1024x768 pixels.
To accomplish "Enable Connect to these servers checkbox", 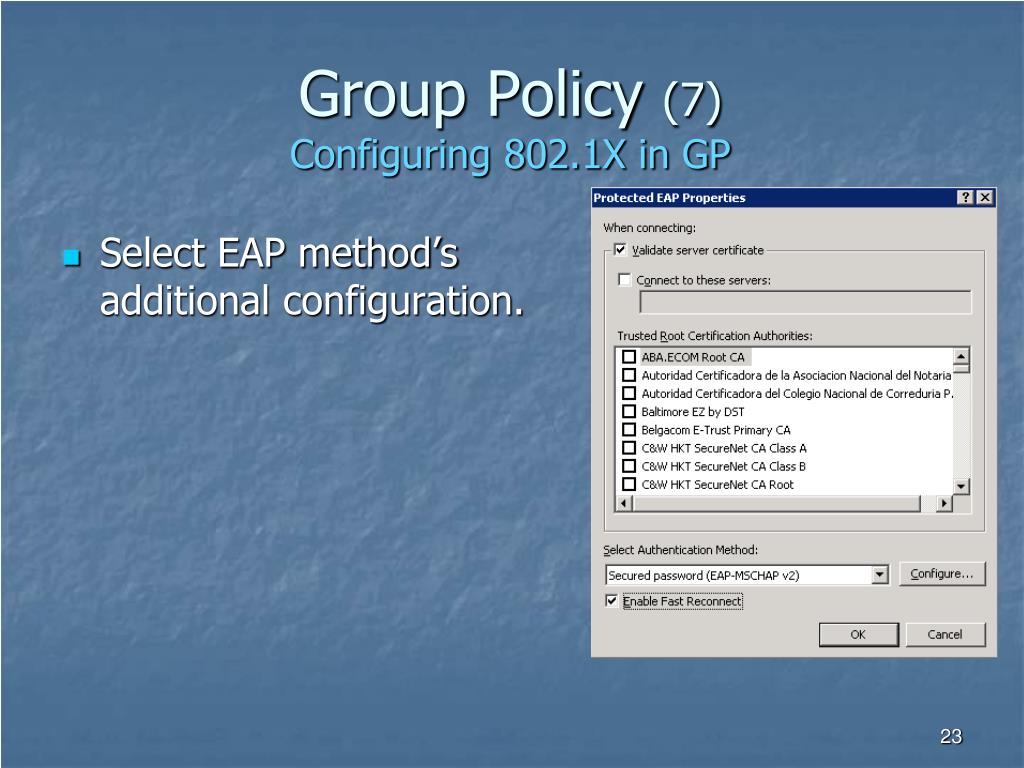I will point(624,280).
